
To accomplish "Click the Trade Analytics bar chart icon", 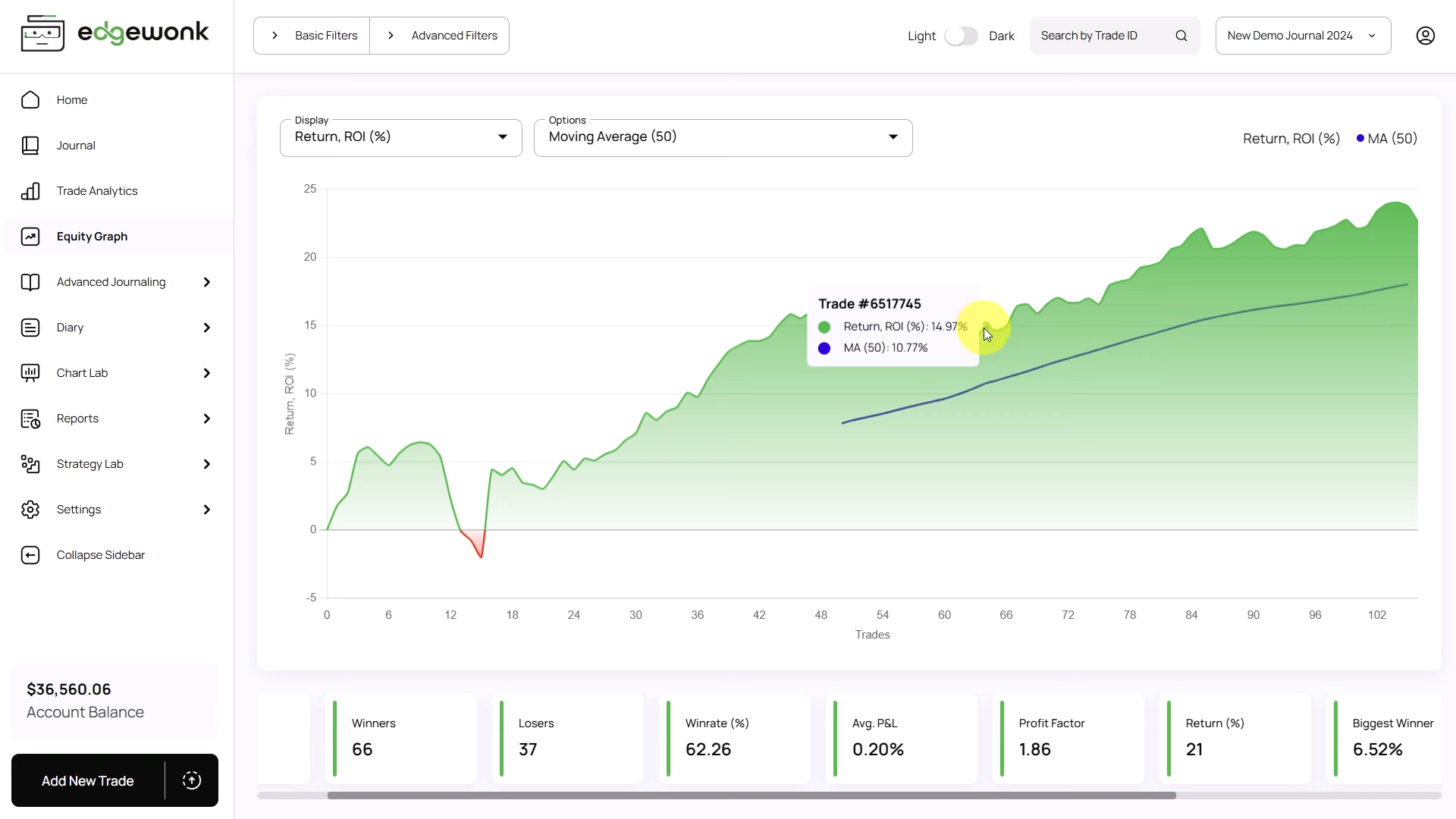I will (x=30, y=191).
